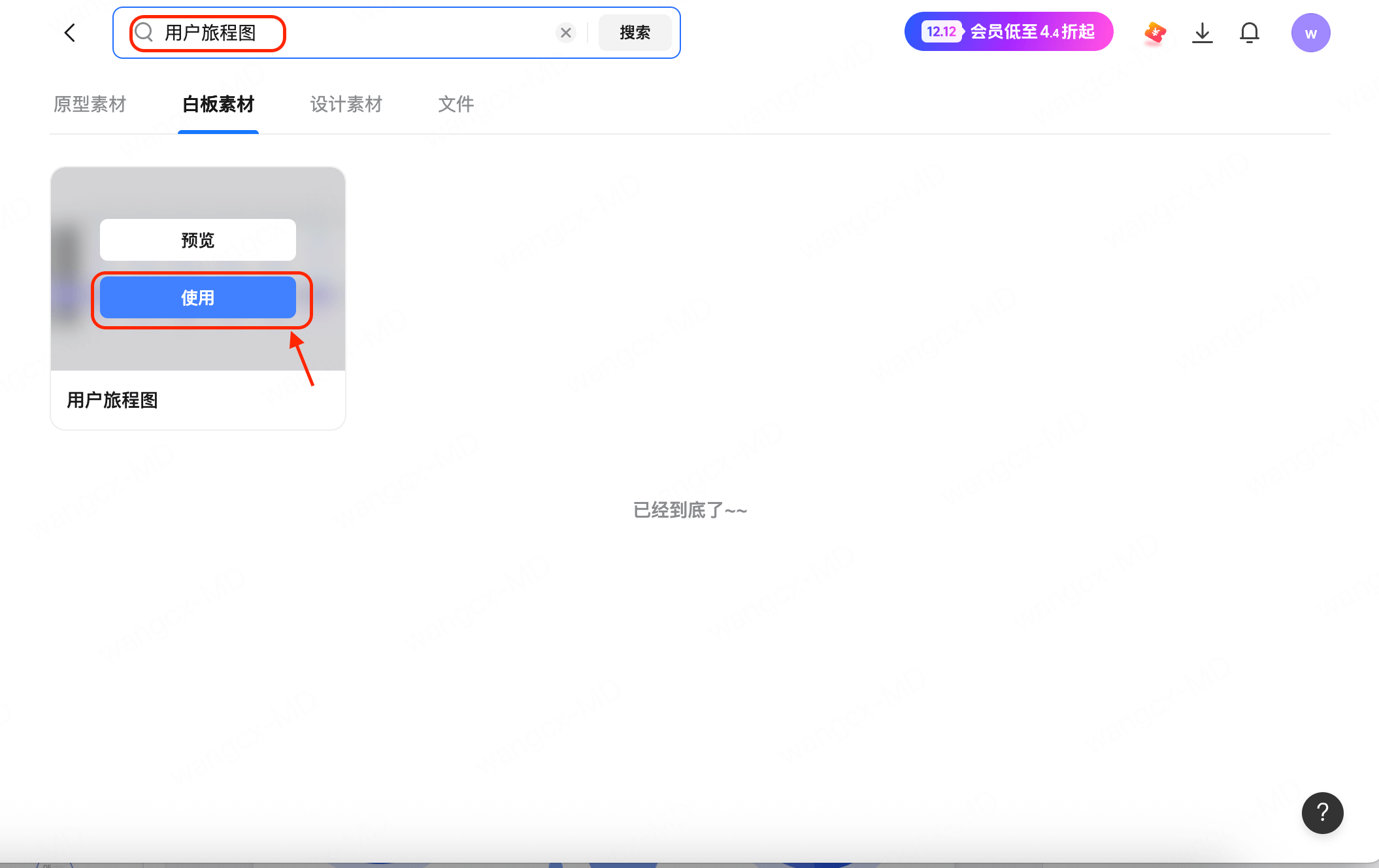Click the coupon ticket icon
The height and width of the screenshot is (868, 1379).
coord(1154,32)
